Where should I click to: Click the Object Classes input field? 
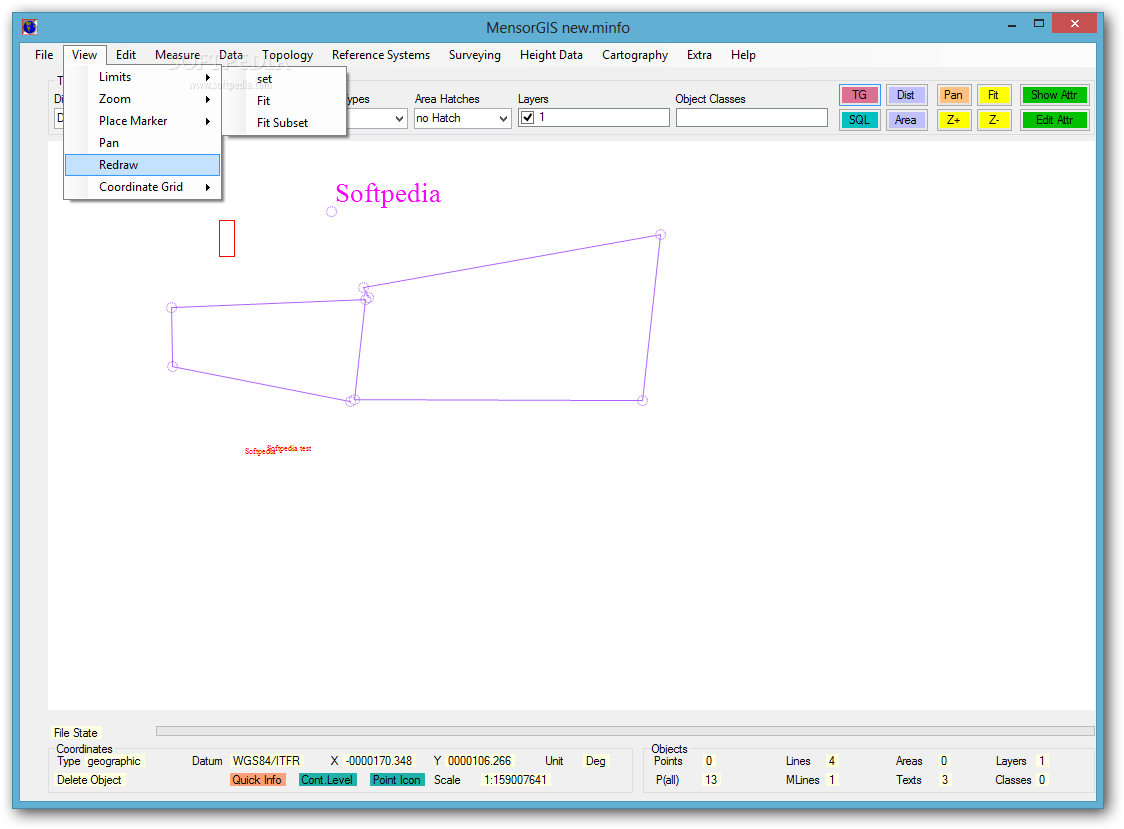tap(752, 118)
